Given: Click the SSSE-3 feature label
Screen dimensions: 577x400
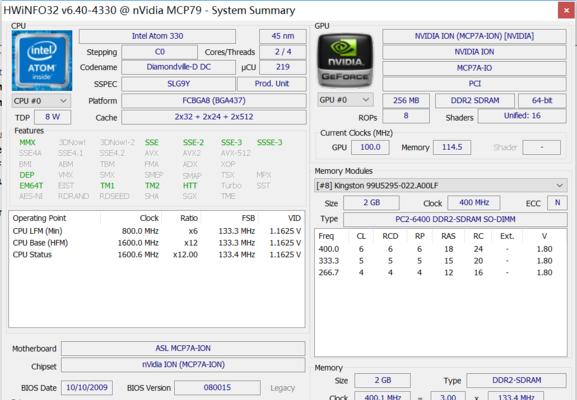Looking at the screenshot, I should 269,142.
